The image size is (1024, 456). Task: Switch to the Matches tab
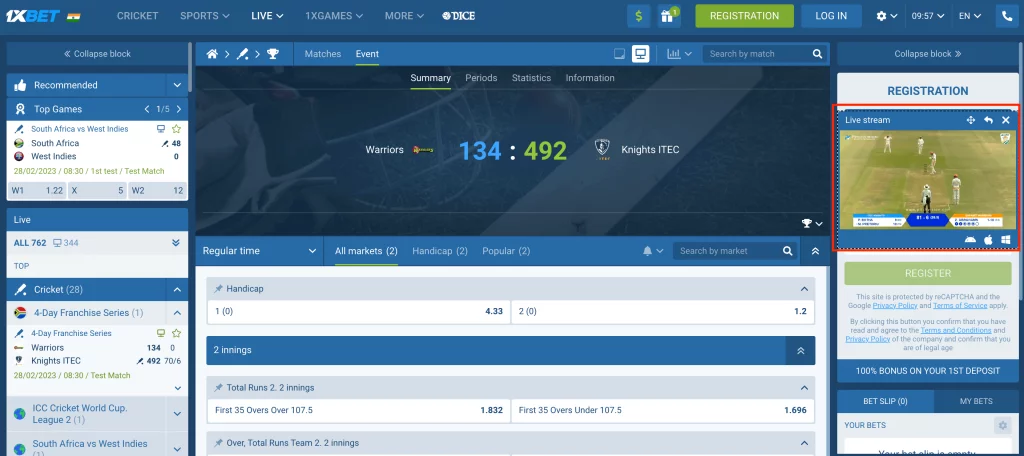pos(323,54)
